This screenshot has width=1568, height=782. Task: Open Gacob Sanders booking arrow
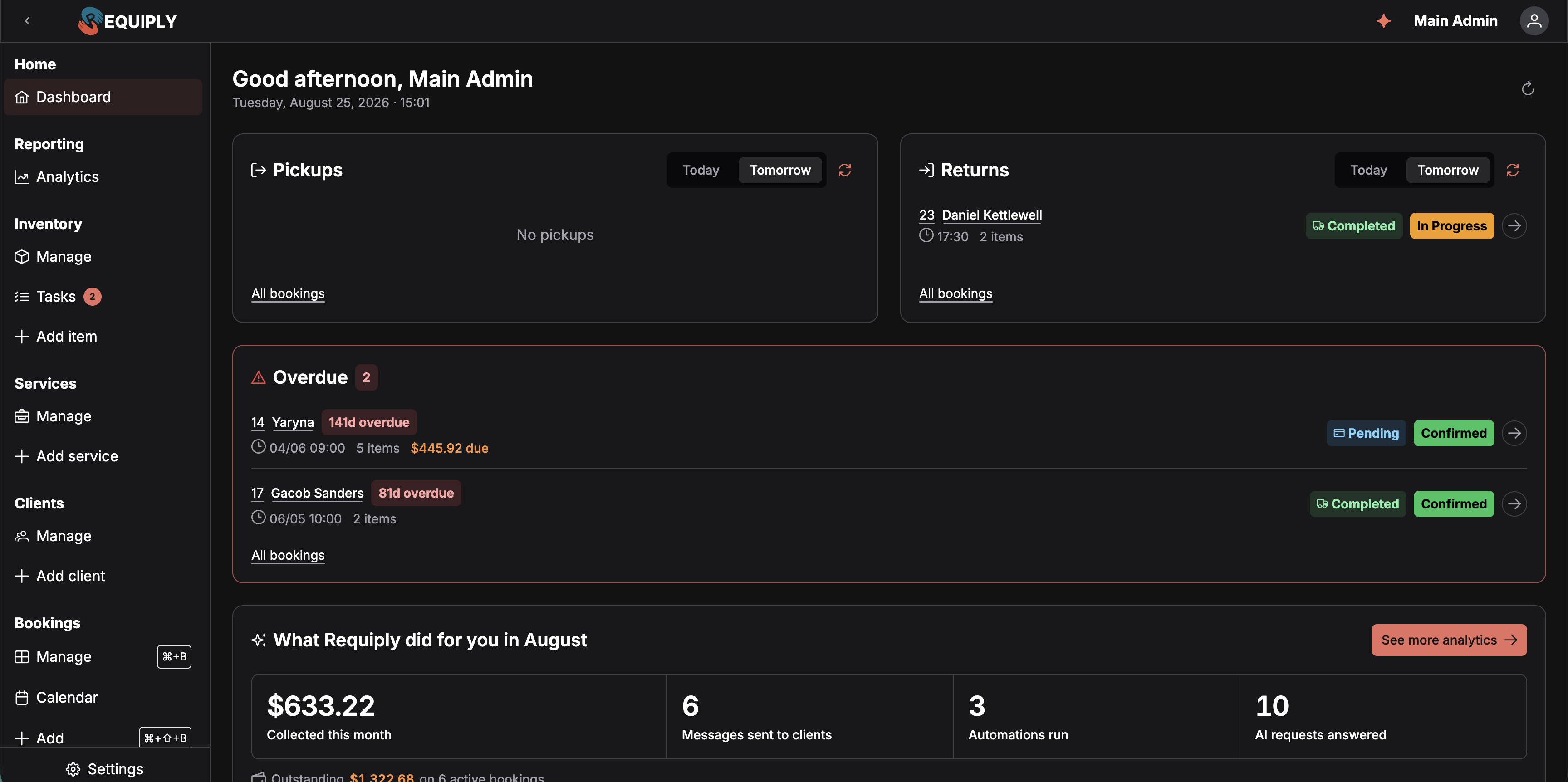(x=1514, y=504)
